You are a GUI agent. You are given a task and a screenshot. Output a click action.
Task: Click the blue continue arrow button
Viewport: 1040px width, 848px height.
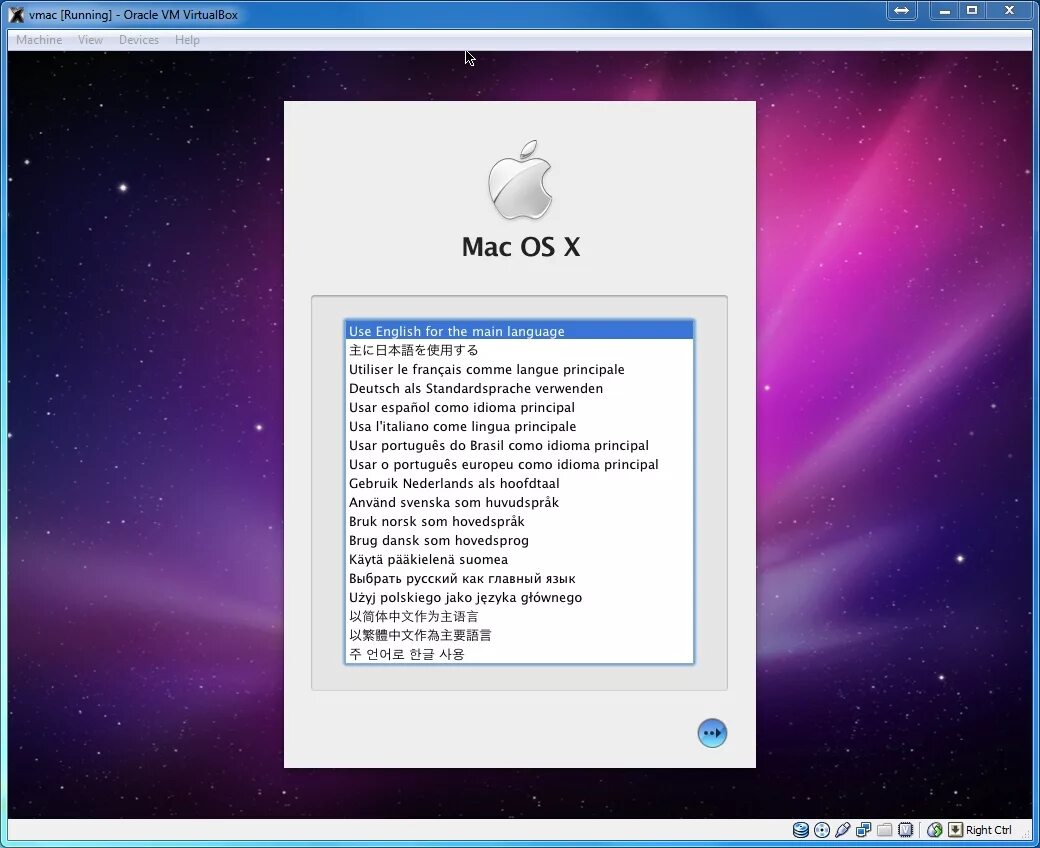pos(712,733)
